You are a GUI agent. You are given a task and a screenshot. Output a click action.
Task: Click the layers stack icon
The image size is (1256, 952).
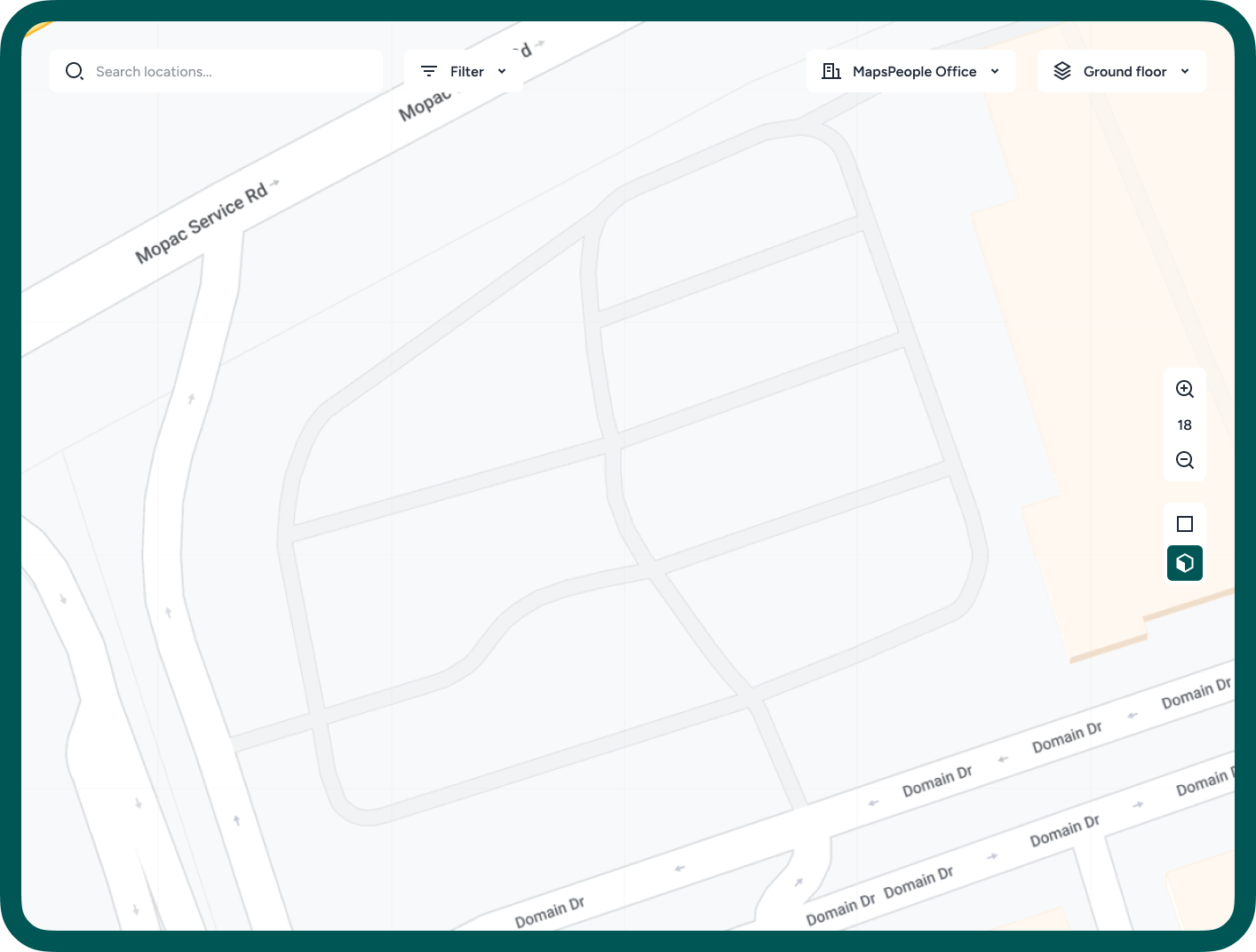click(x=1062, y=71)
